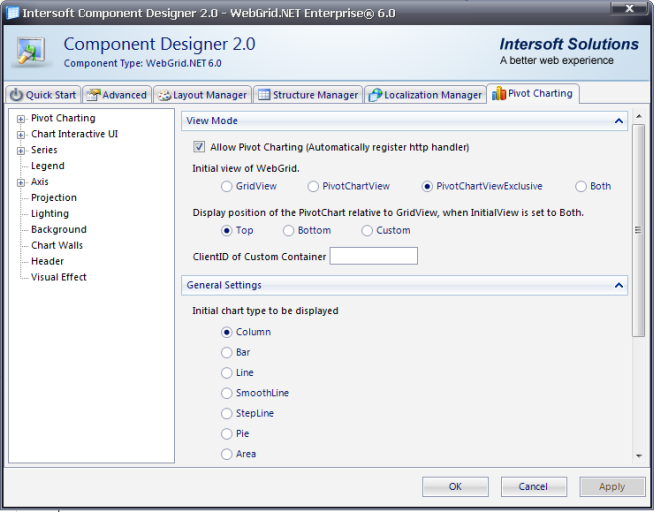Click the Layout Manager palette icon

point(164,95)
